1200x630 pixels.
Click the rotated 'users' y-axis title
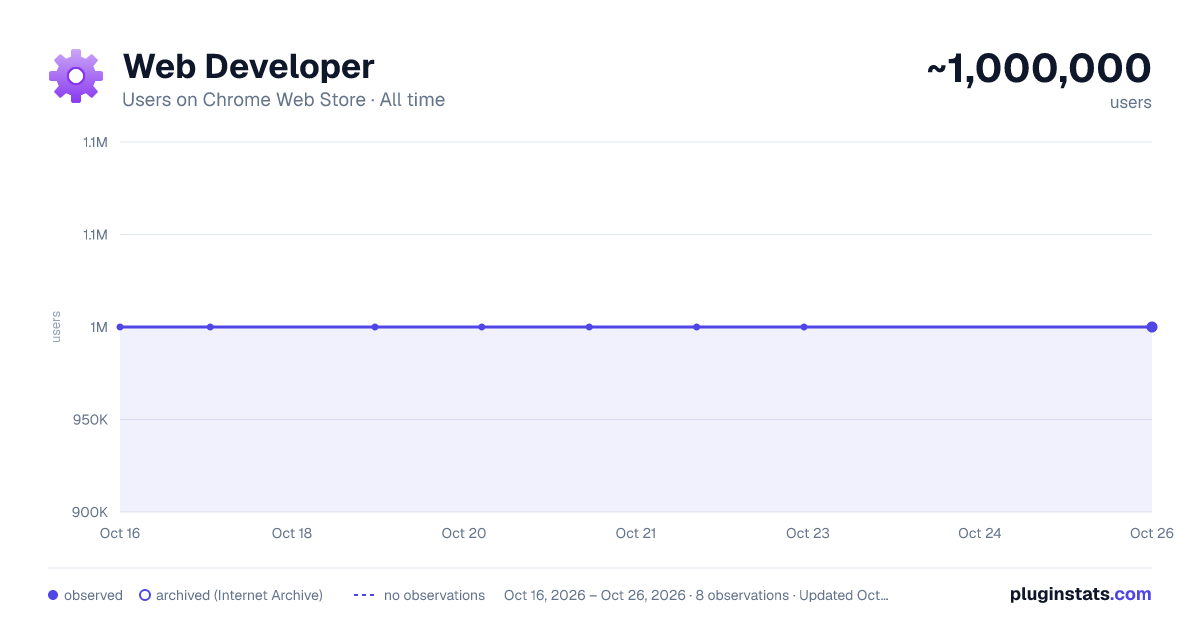tap(56, 327)
